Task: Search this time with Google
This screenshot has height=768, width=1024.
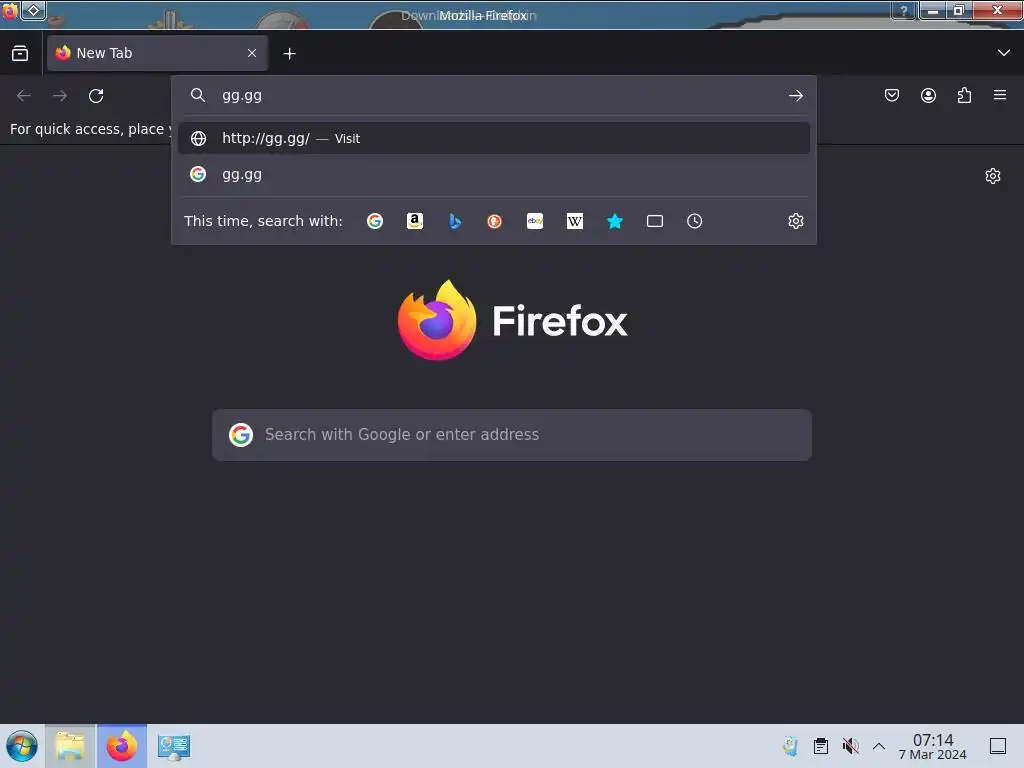Action: click(375, 221)
